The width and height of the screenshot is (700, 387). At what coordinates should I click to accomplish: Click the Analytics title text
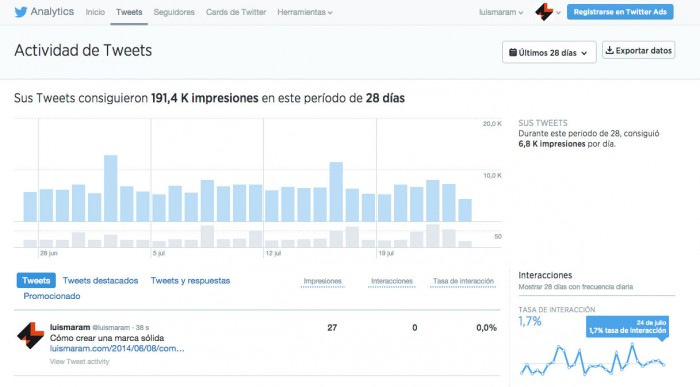tap(52, 12)
